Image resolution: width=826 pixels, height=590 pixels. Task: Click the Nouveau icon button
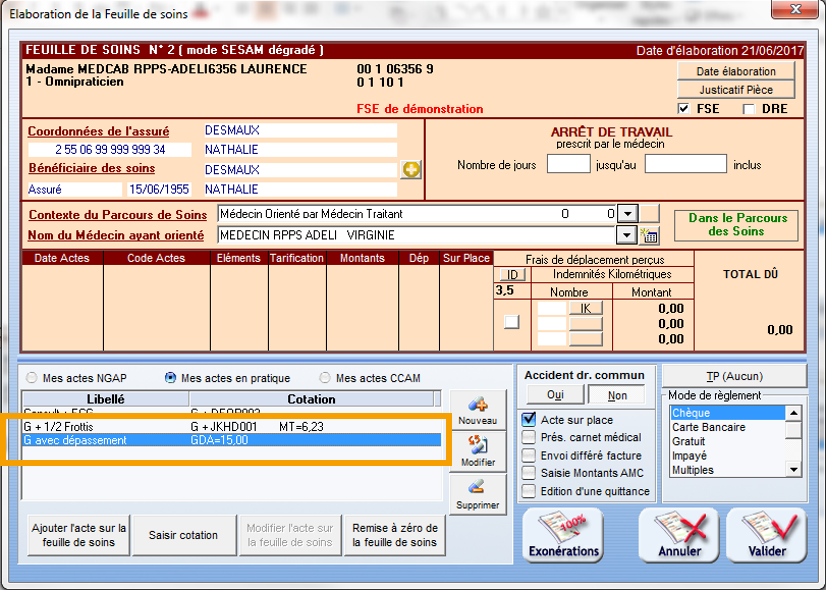coord(476,410)
